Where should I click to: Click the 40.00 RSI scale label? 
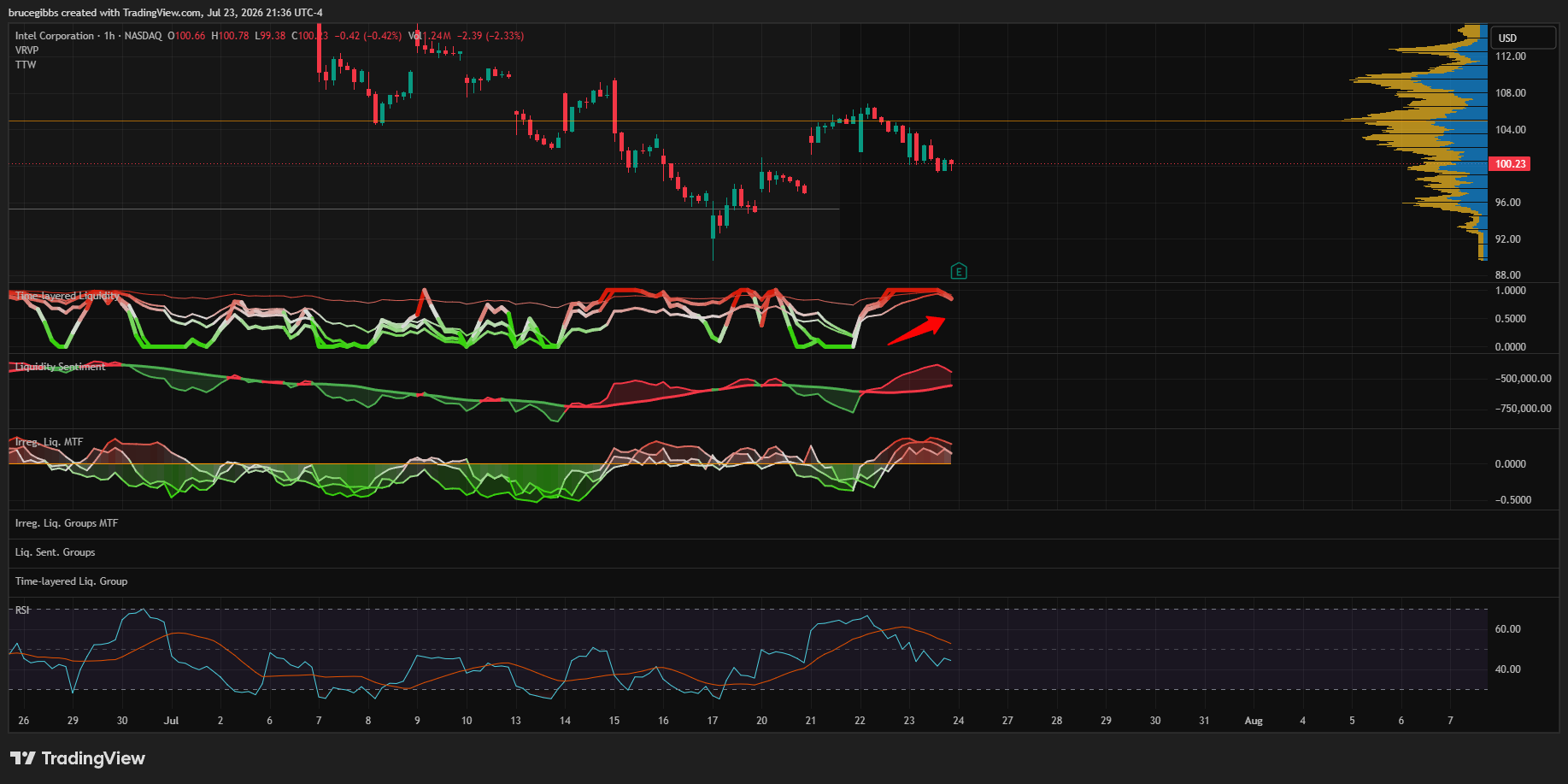pyautogui.click(x=1508, y=669)
